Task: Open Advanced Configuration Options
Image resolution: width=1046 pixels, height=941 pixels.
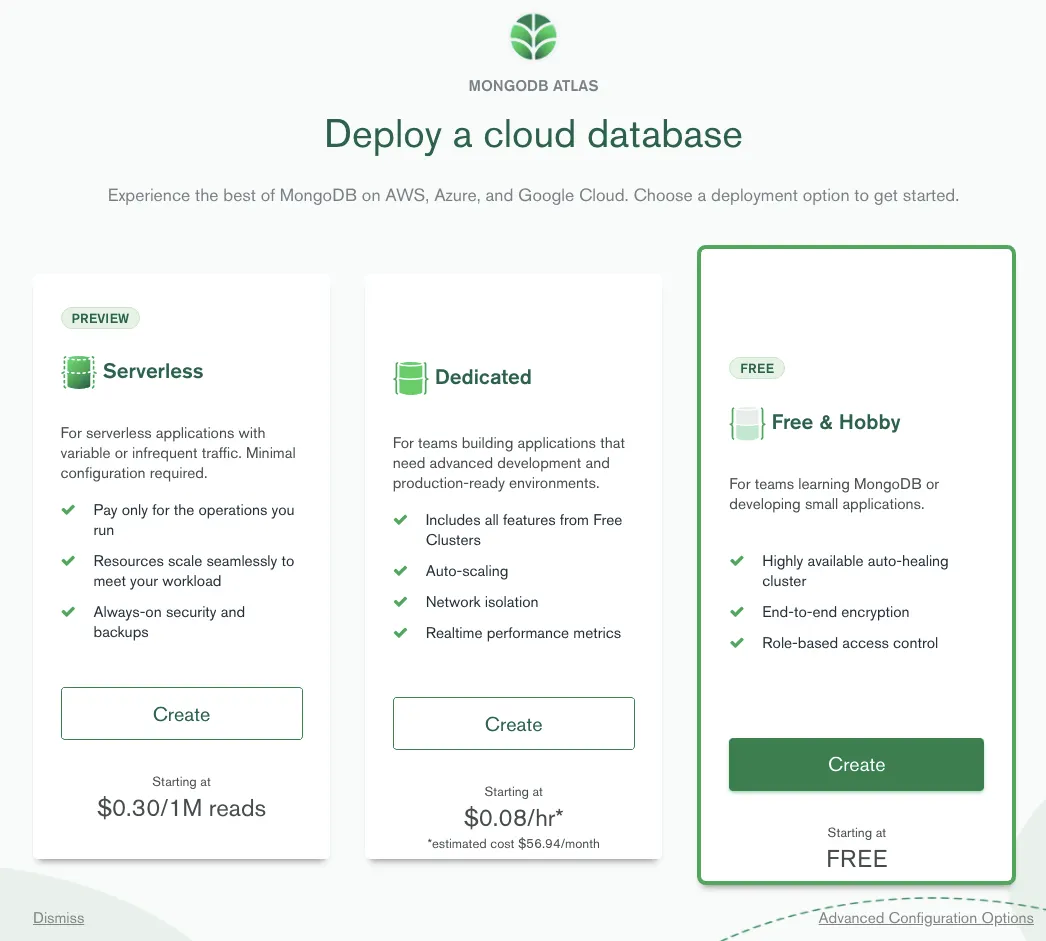Action: point(926,918)
